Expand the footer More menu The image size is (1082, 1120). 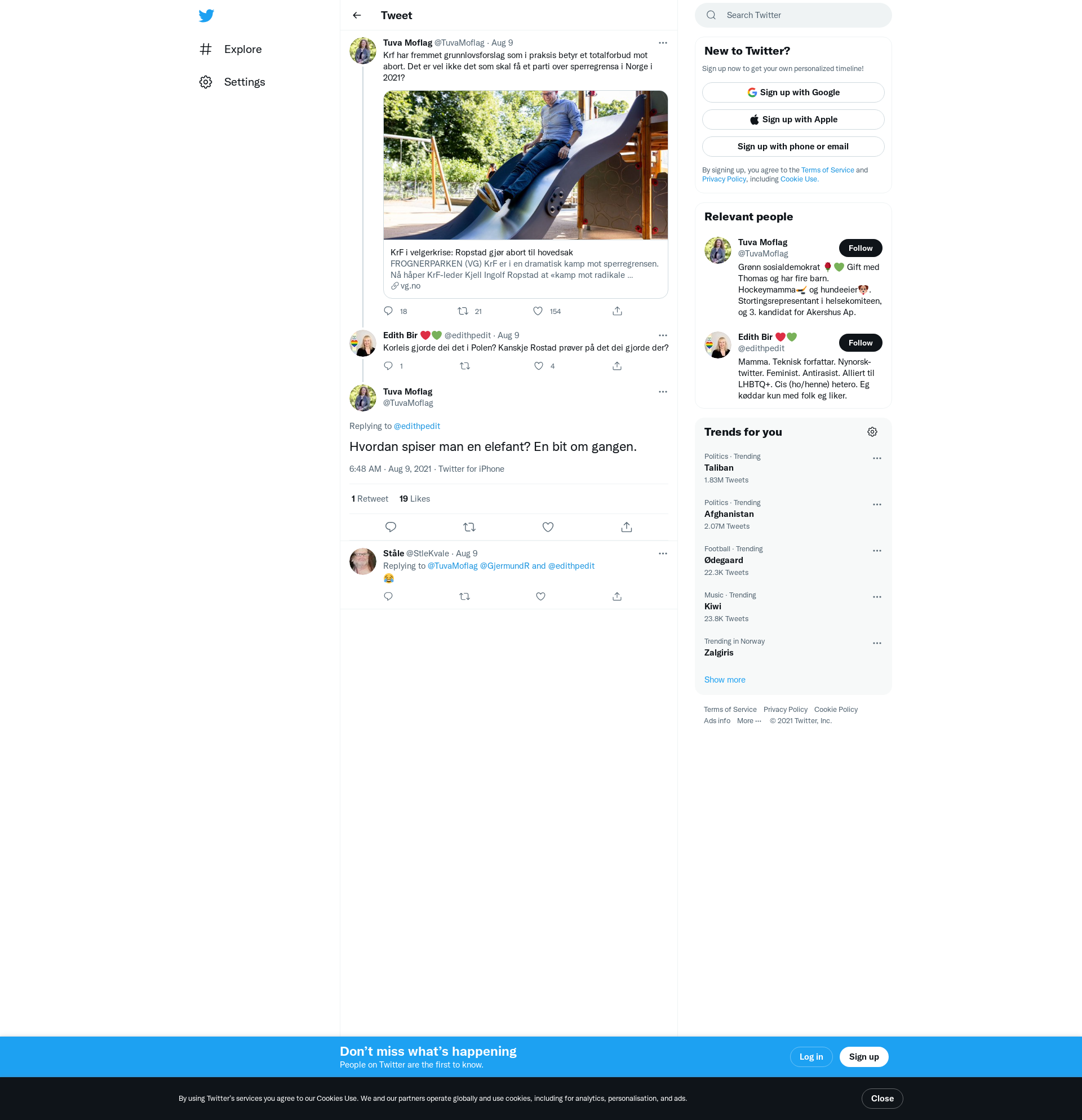[x=749, y=721]
